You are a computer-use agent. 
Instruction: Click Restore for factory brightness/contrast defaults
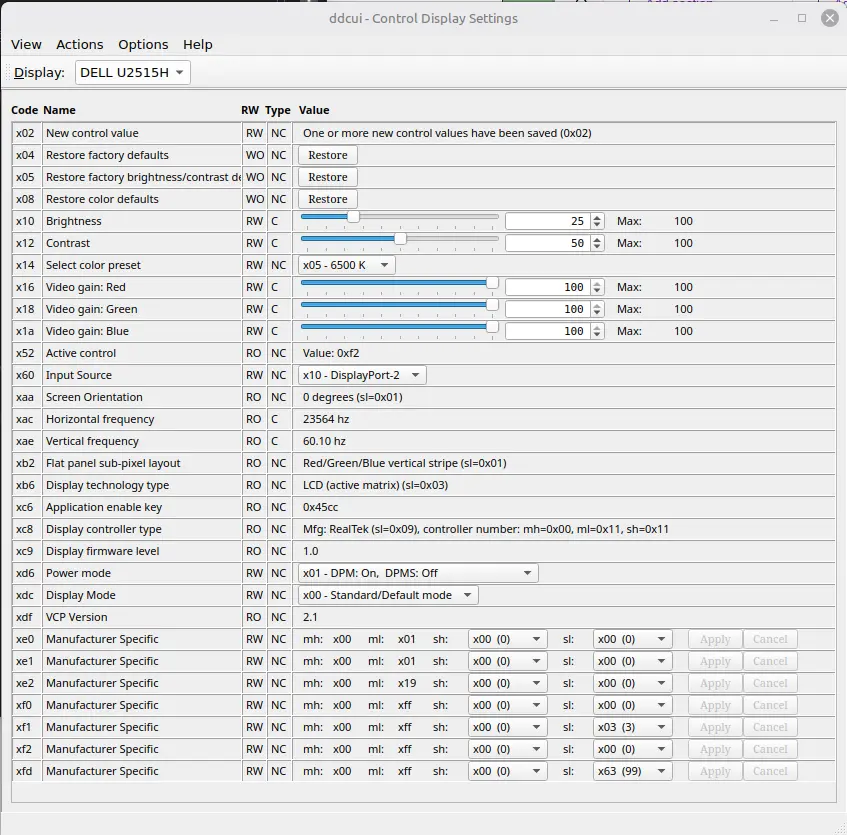click(327, 177)
